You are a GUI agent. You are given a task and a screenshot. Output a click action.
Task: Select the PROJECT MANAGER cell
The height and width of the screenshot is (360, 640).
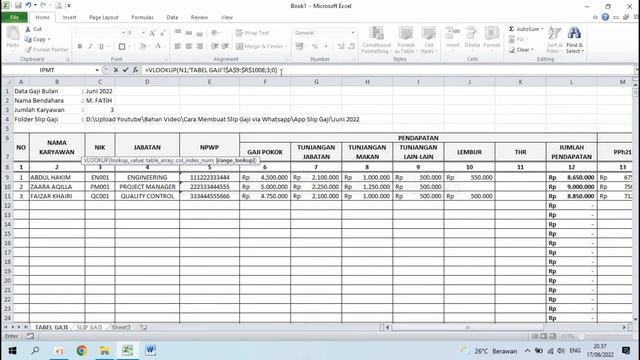point(147,187)
